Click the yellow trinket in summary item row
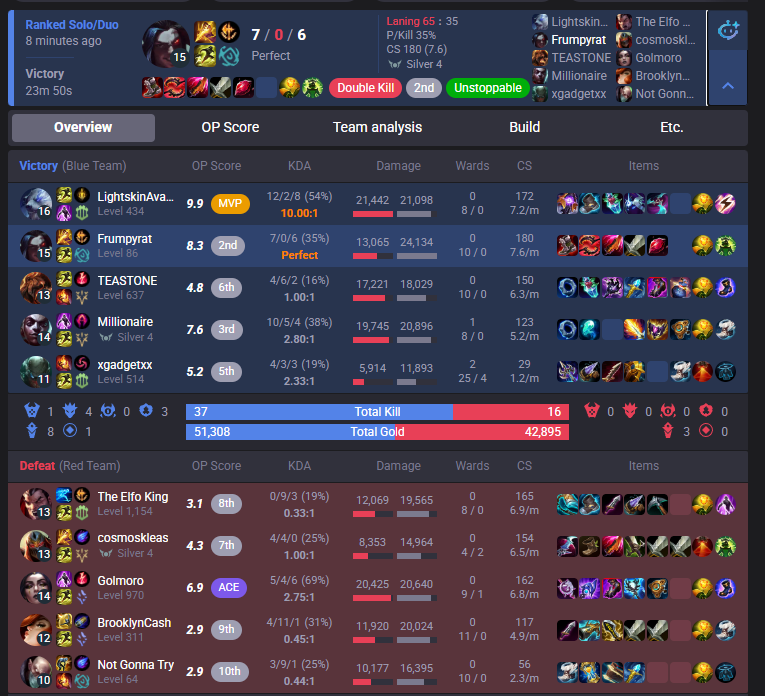 tap(289, 88)
